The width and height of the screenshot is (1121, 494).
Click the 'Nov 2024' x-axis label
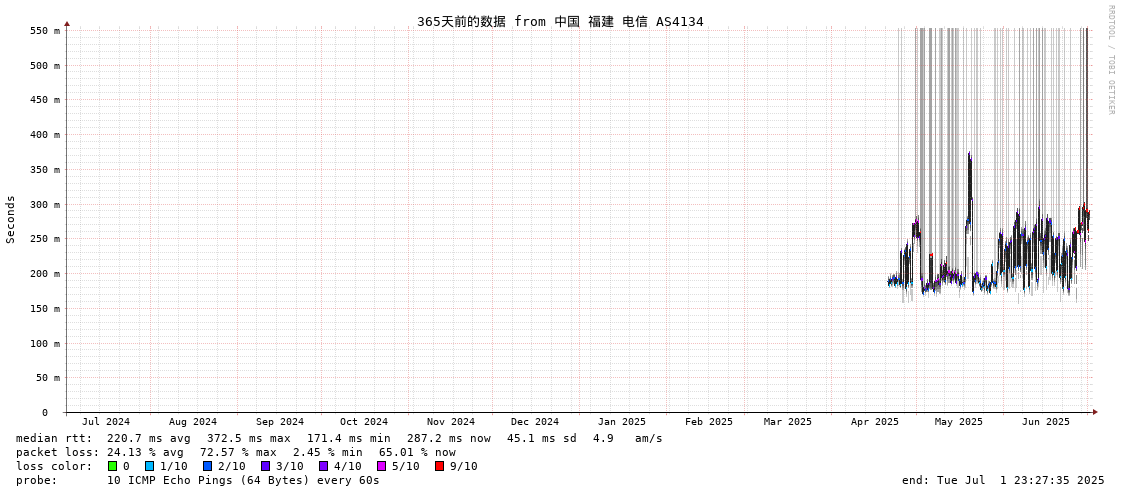tap(451, 422)
